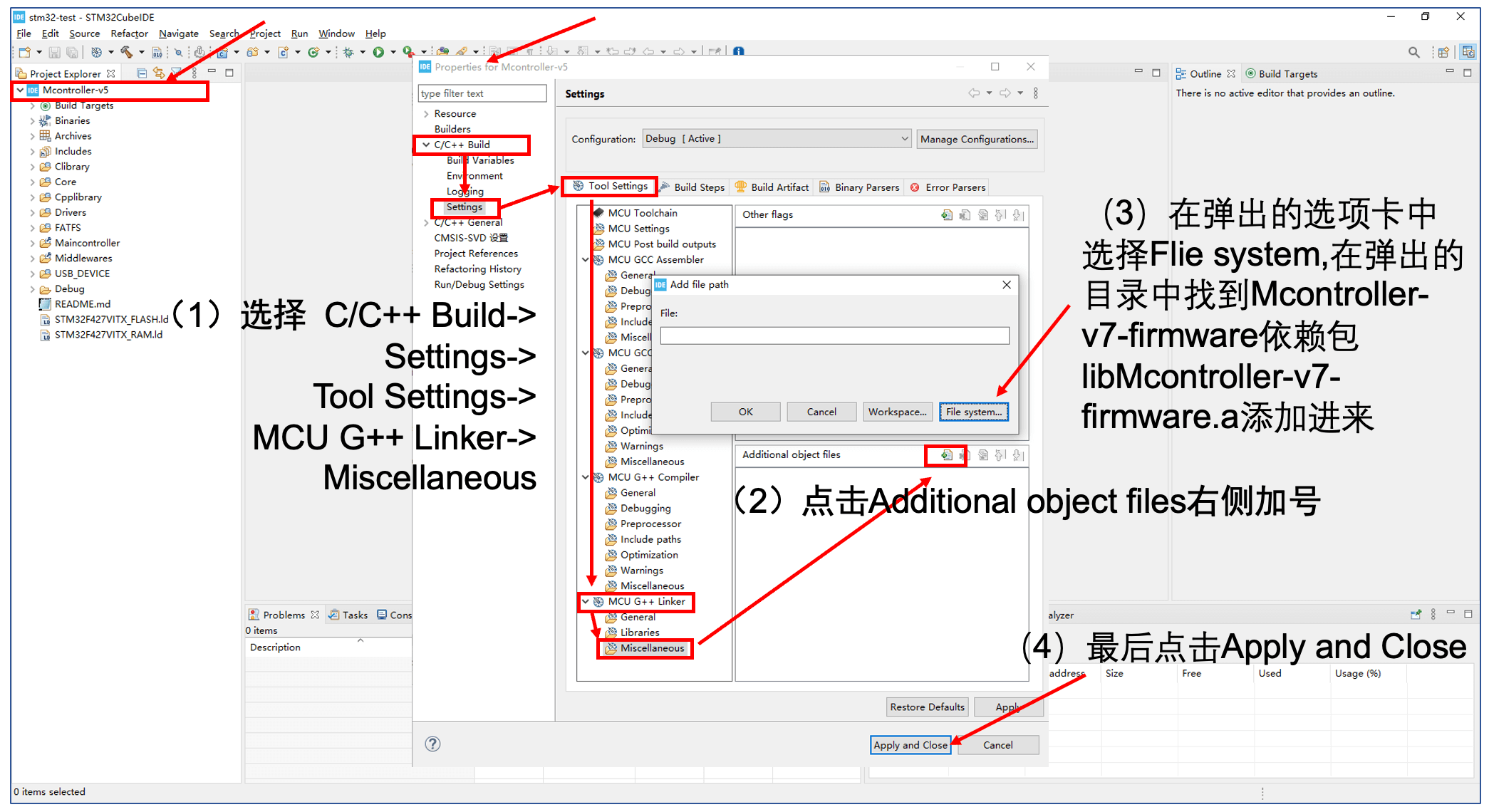Open the Build Targets view tab
Screen dimensions: 1489x812
(1281, 74)
